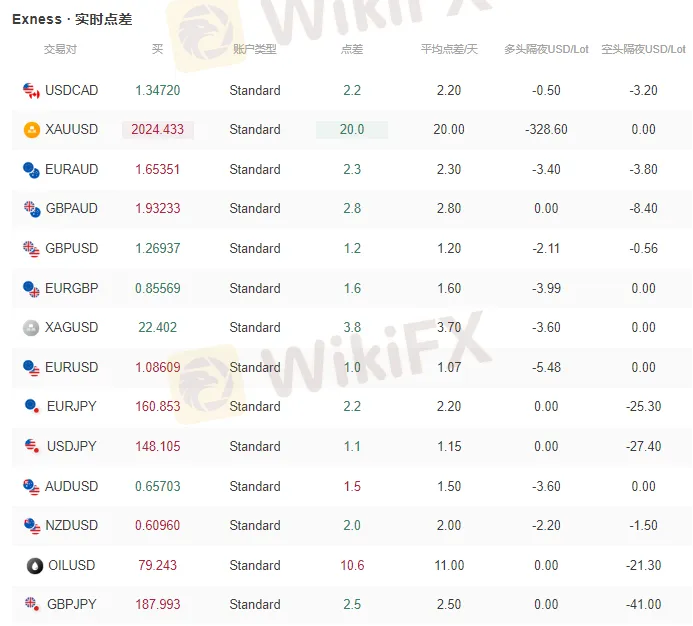Select the EURAUD symbol name

pyautogui.click(x=72, y=169)
